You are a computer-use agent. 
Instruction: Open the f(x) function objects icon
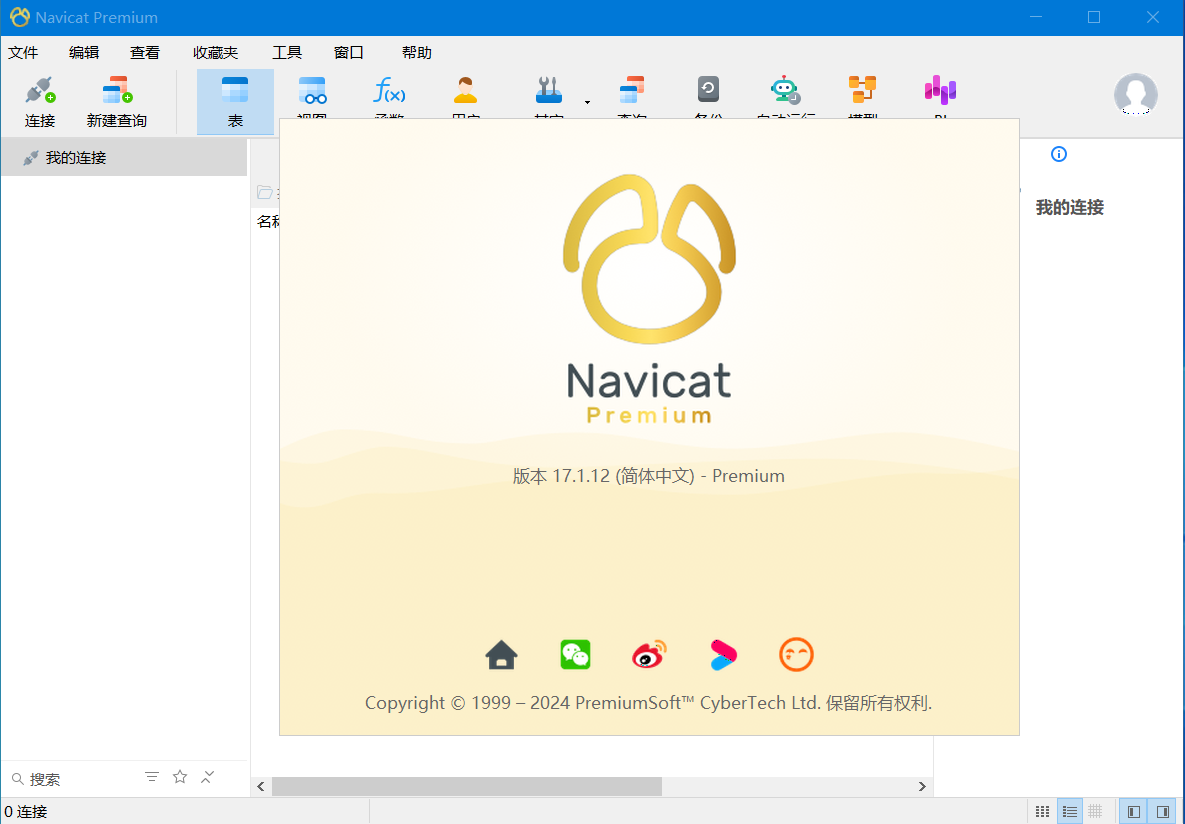(389, 90)
